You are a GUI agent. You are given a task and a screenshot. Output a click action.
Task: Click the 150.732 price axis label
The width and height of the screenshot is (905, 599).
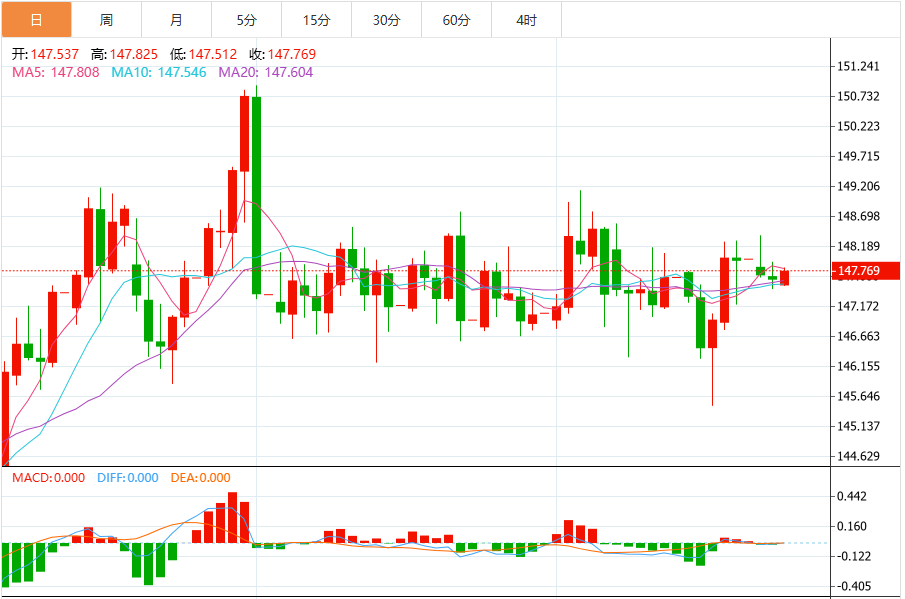(858, 96)
